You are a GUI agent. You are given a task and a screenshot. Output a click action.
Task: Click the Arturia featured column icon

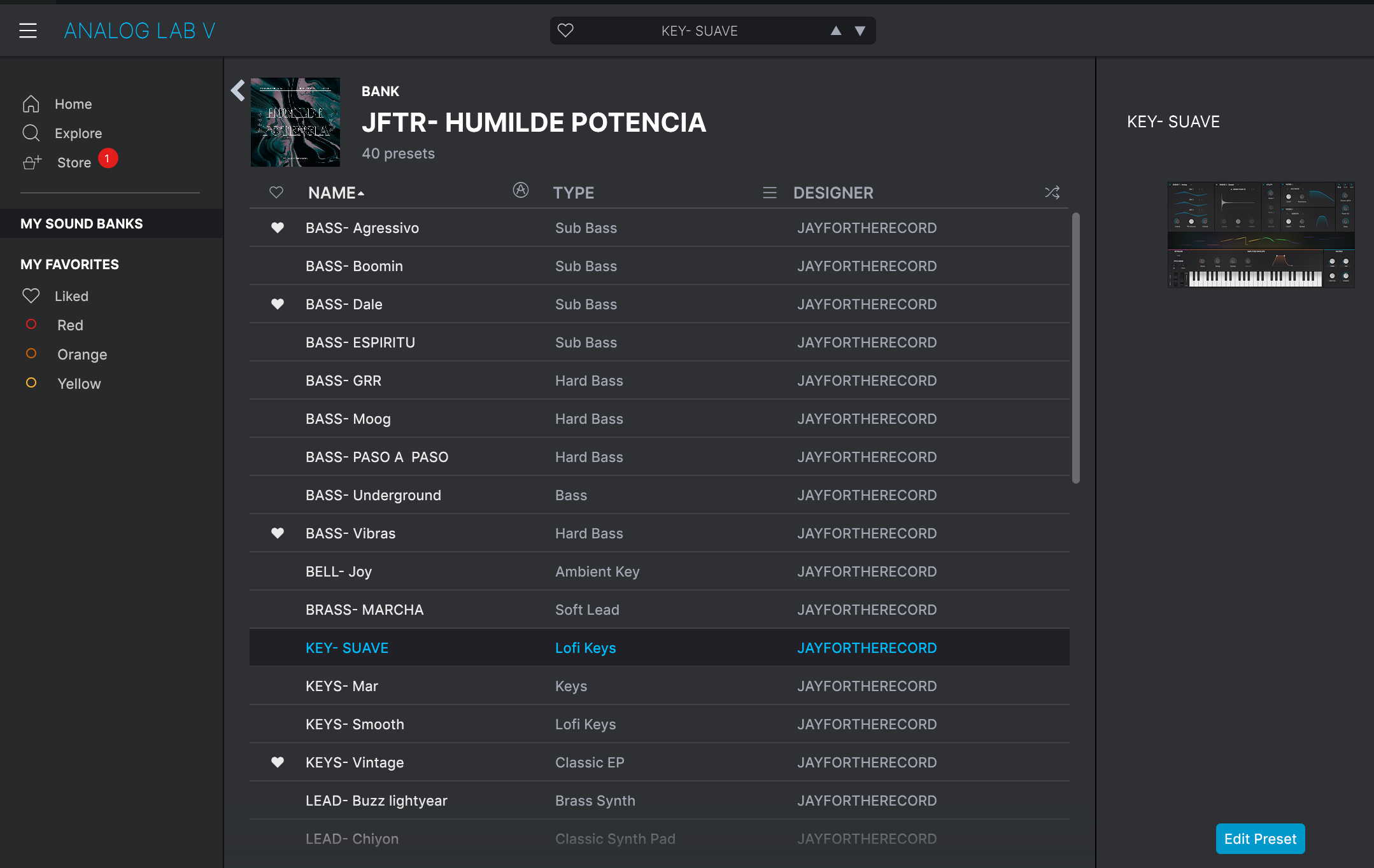[x=521, y=190]
